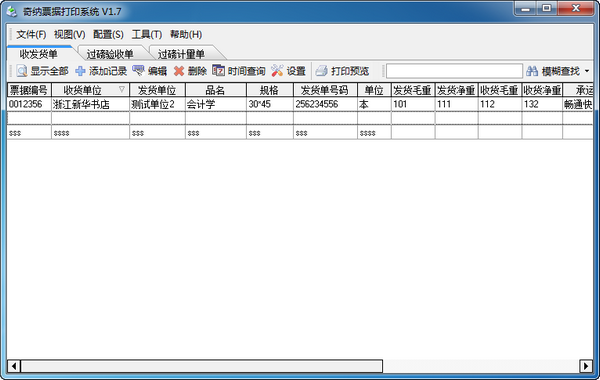600x380 pixels.
Task: Click the 发货单号码 column header
Action: pos(325,90)
